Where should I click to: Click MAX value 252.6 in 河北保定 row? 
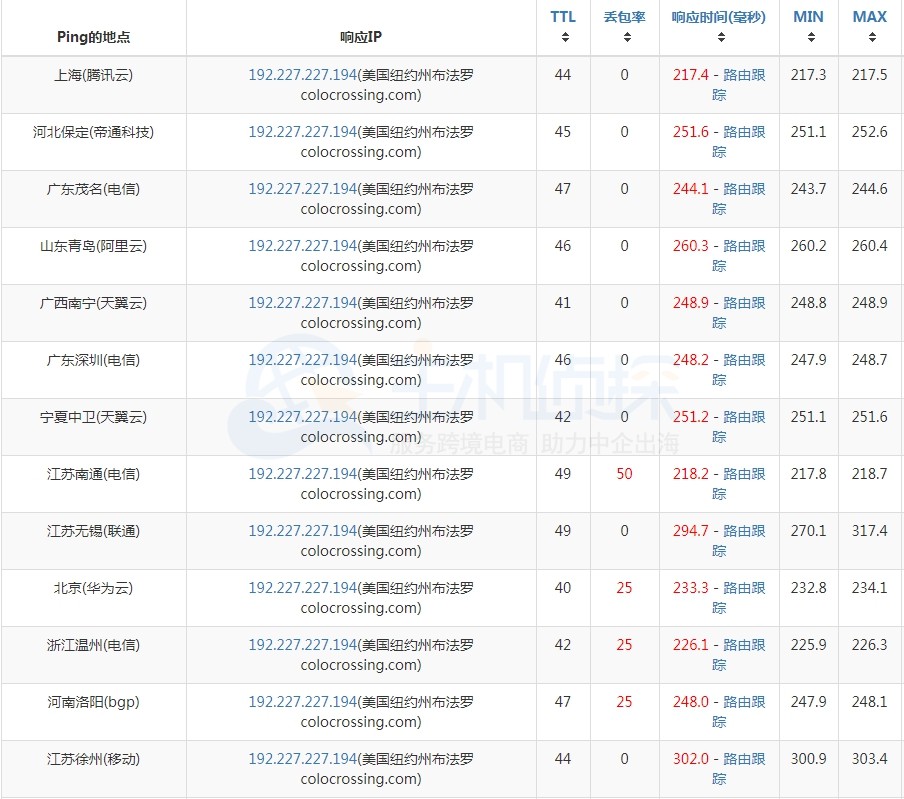pos(869,132)
